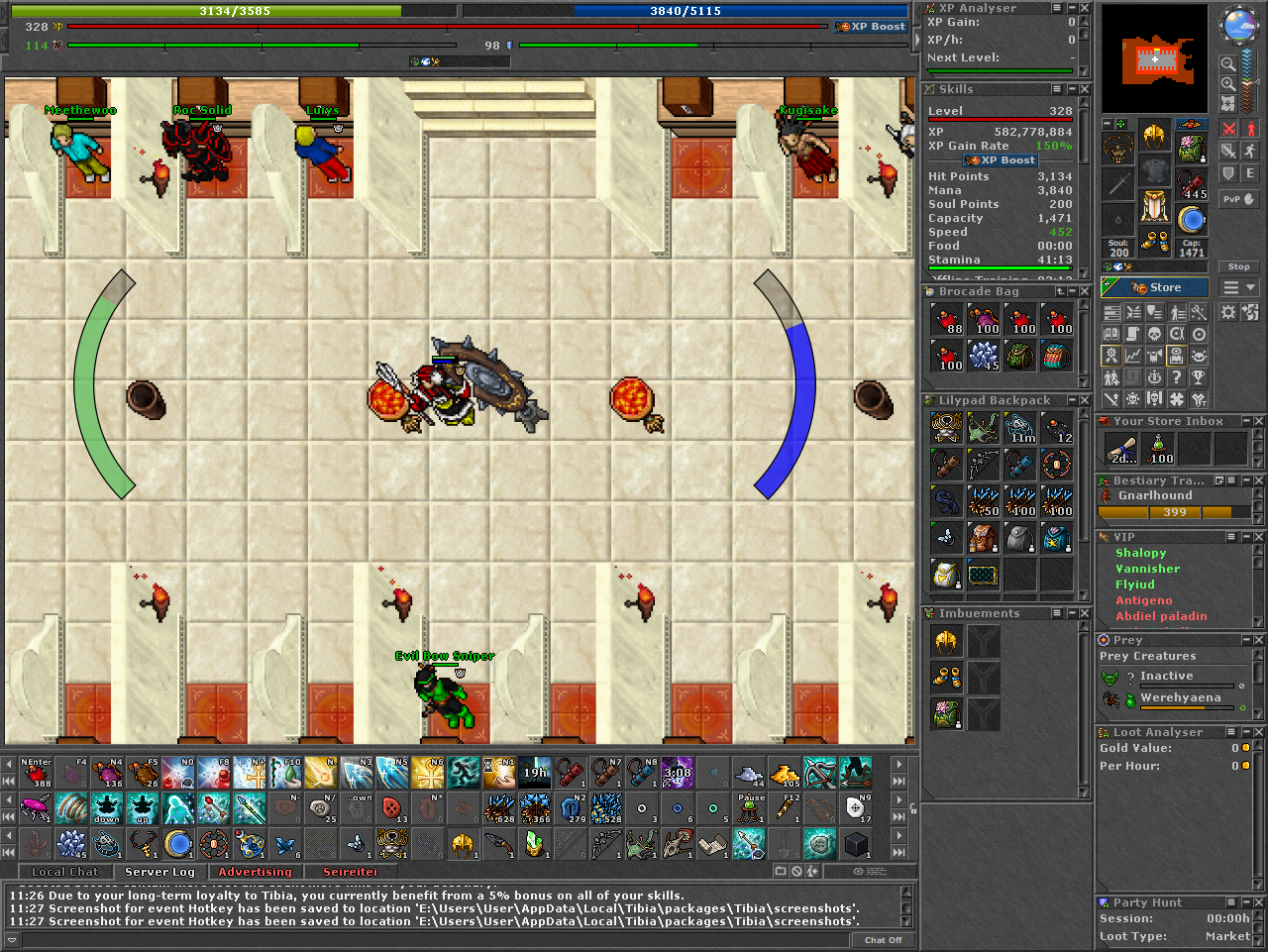Image resolution: width=1268 pixels, height=952 pixels.
Task: Toggle the PvP hand mode button
Action: pos(1239,199)
